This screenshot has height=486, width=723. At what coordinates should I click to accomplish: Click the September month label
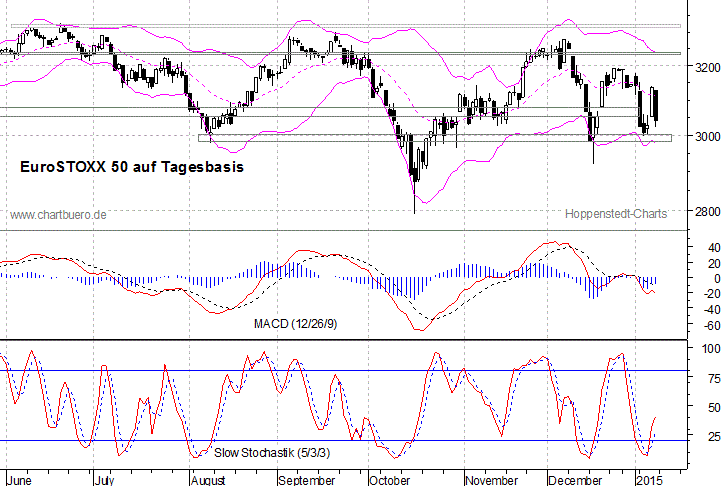click(x=307, y=480)
